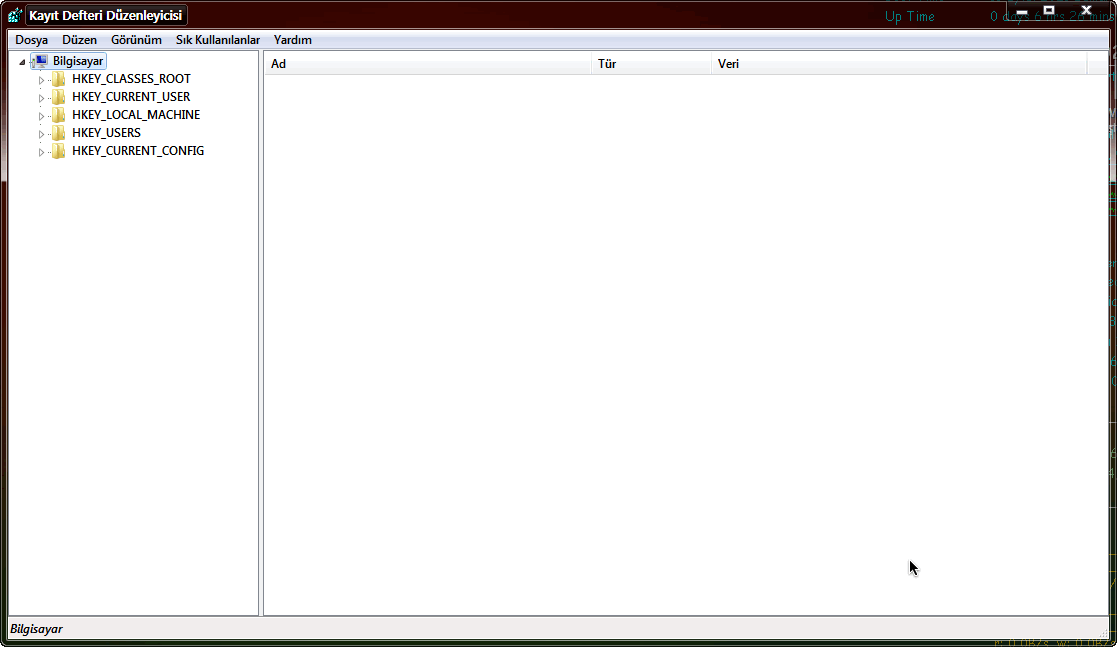
Task: Click the window resize grip corner
Action: click(x=1103, y=633)
